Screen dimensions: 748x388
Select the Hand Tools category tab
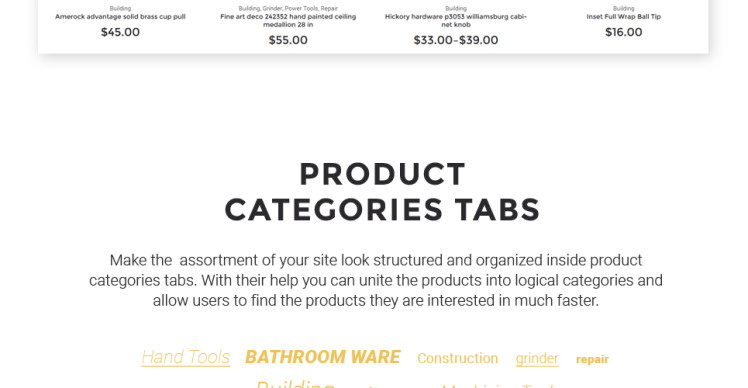[186, 357]
